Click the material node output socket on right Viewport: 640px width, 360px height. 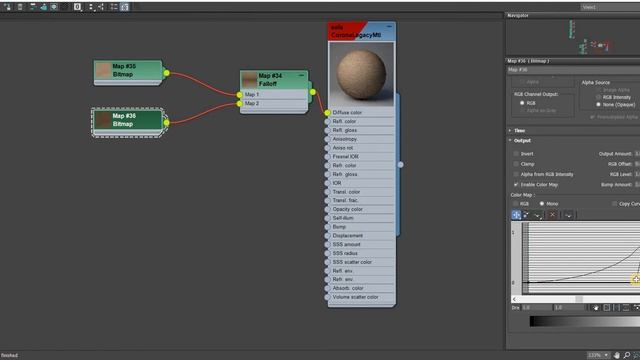[x=400, y=164]
